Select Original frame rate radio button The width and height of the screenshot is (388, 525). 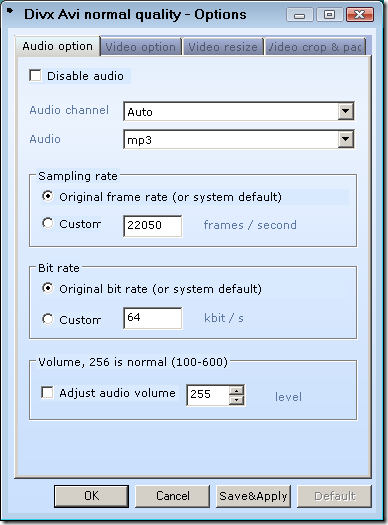[x=48, y=196]
